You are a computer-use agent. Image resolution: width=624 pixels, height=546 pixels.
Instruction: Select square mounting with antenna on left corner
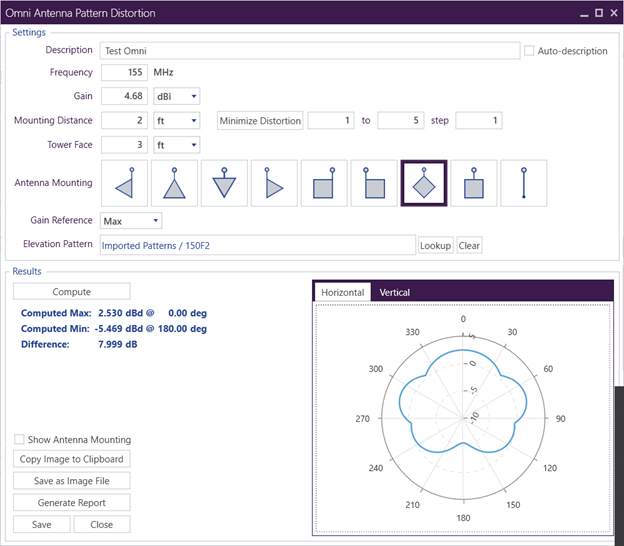(374, 183)
